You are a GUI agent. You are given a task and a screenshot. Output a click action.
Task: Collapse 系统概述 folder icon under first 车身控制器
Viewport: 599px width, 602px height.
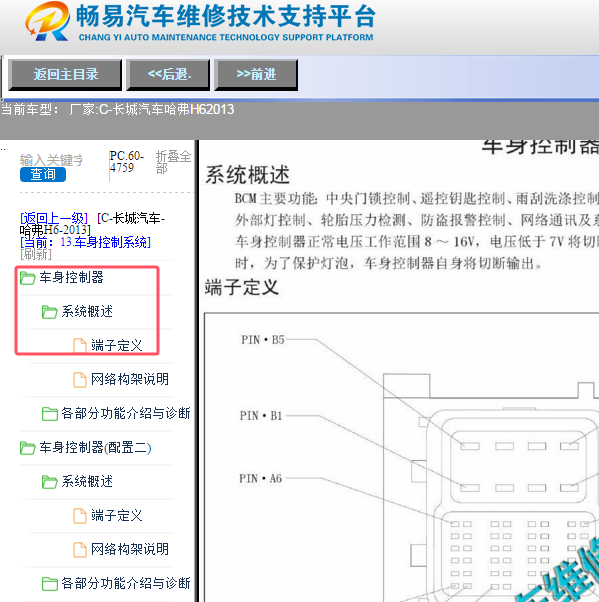pos(50,311)
